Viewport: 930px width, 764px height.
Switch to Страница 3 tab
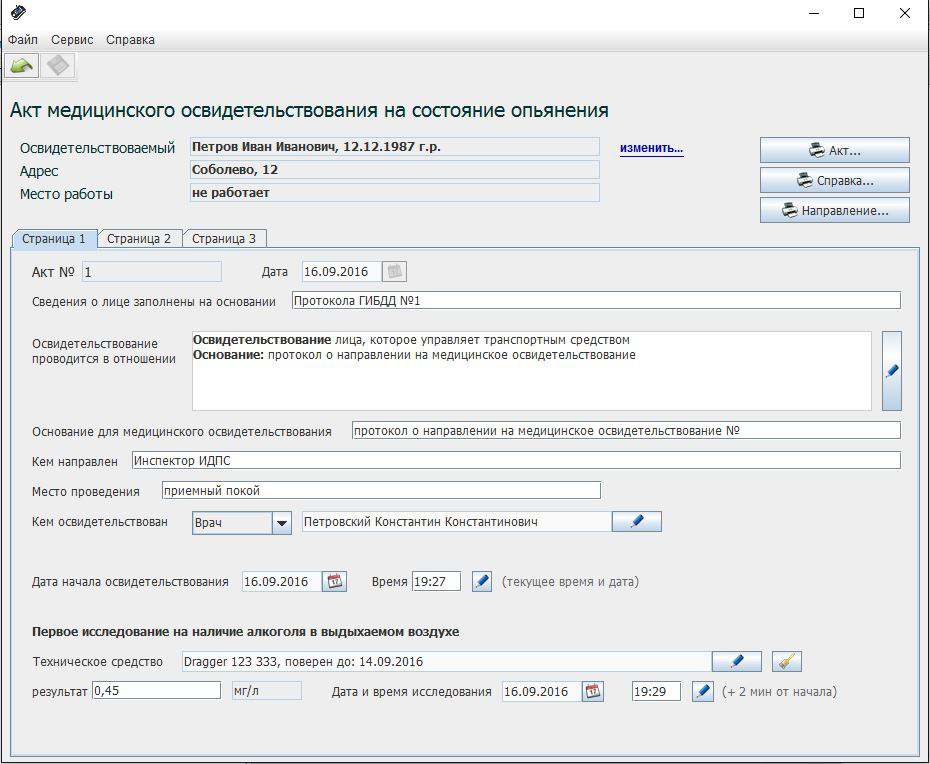(224, 239)
